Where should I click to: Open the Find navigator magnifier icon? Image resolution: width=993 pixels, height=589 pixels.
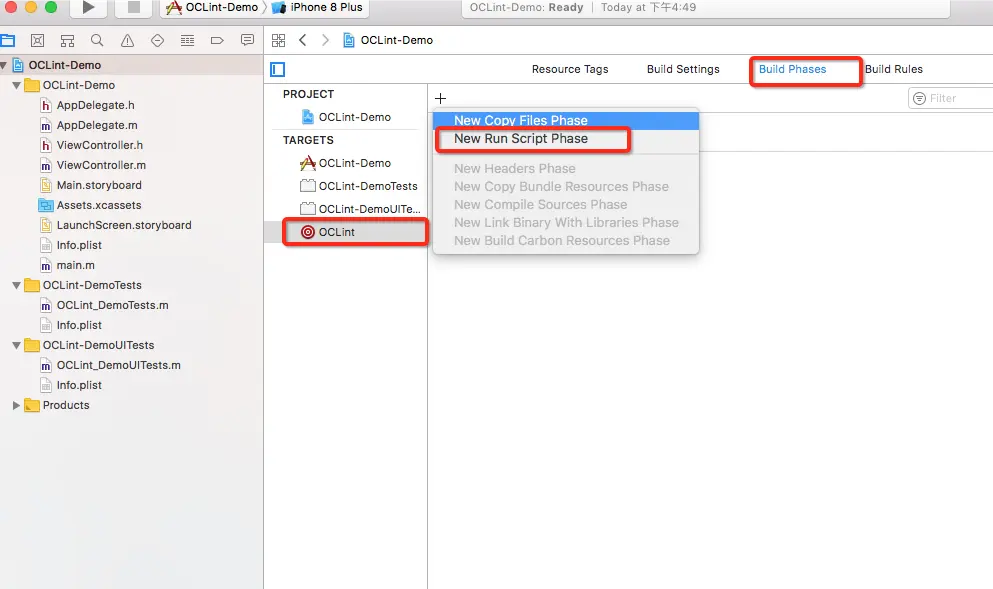click(x=97, y=41)
